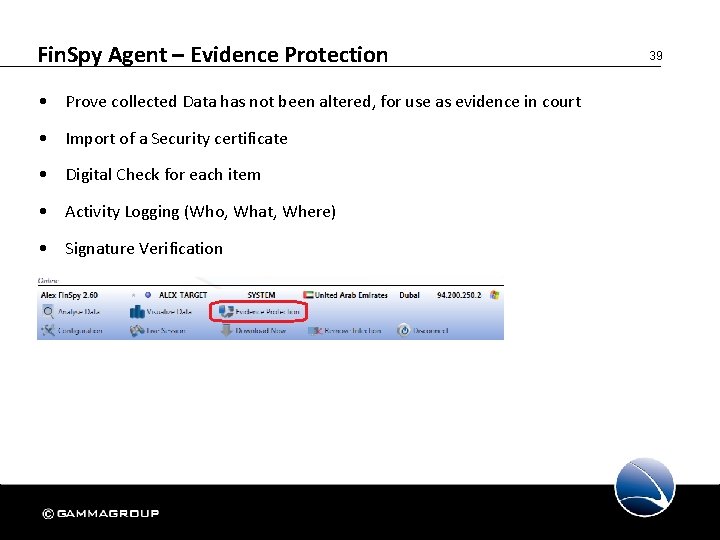Click the 'Digital Check for each item' bullet
This screenshot has width=720, height=540.
(x=163, y=174)
